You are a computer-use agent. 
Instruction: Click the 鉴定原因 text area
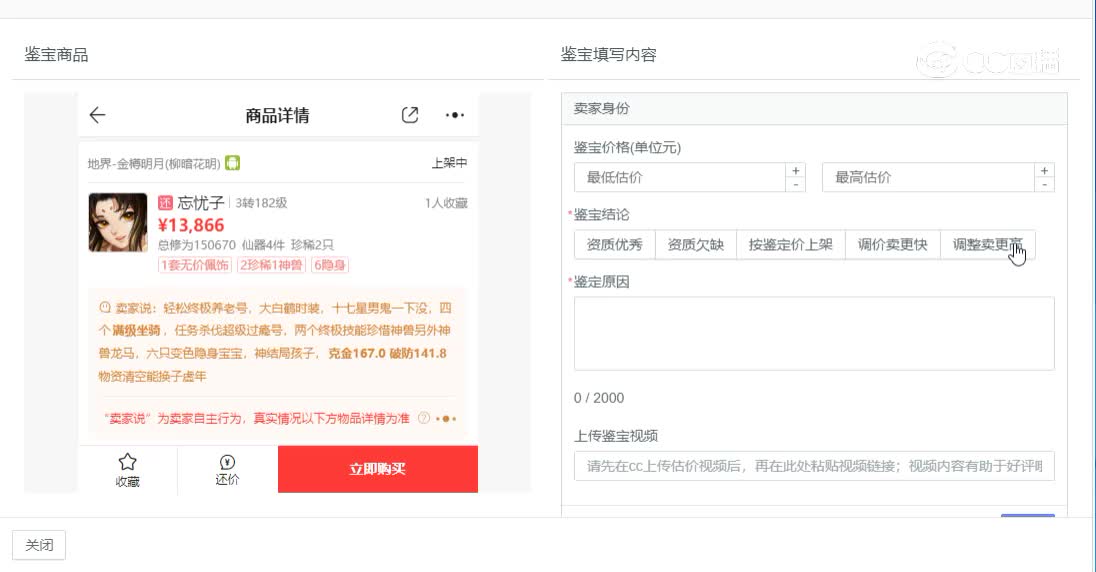814,334
